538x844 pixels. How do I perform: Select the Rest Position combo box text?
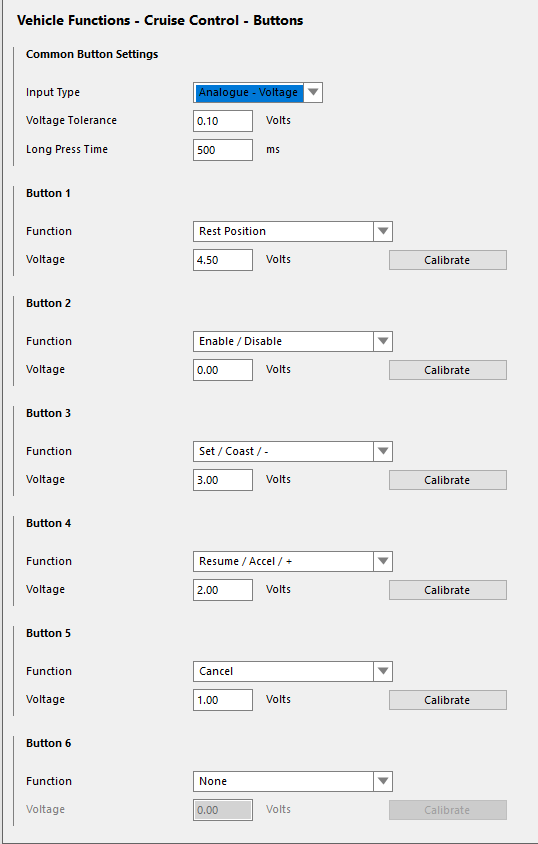click(x=232, y=231)
